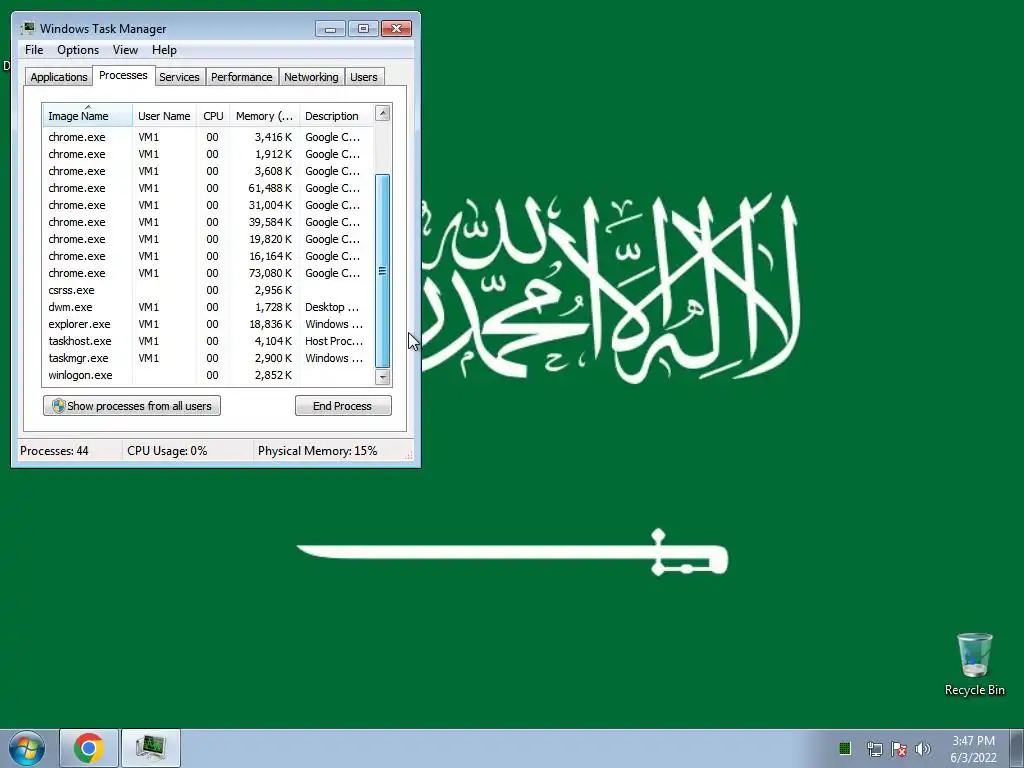Open the View menu

pyautogui.click(x=125, y=50)
